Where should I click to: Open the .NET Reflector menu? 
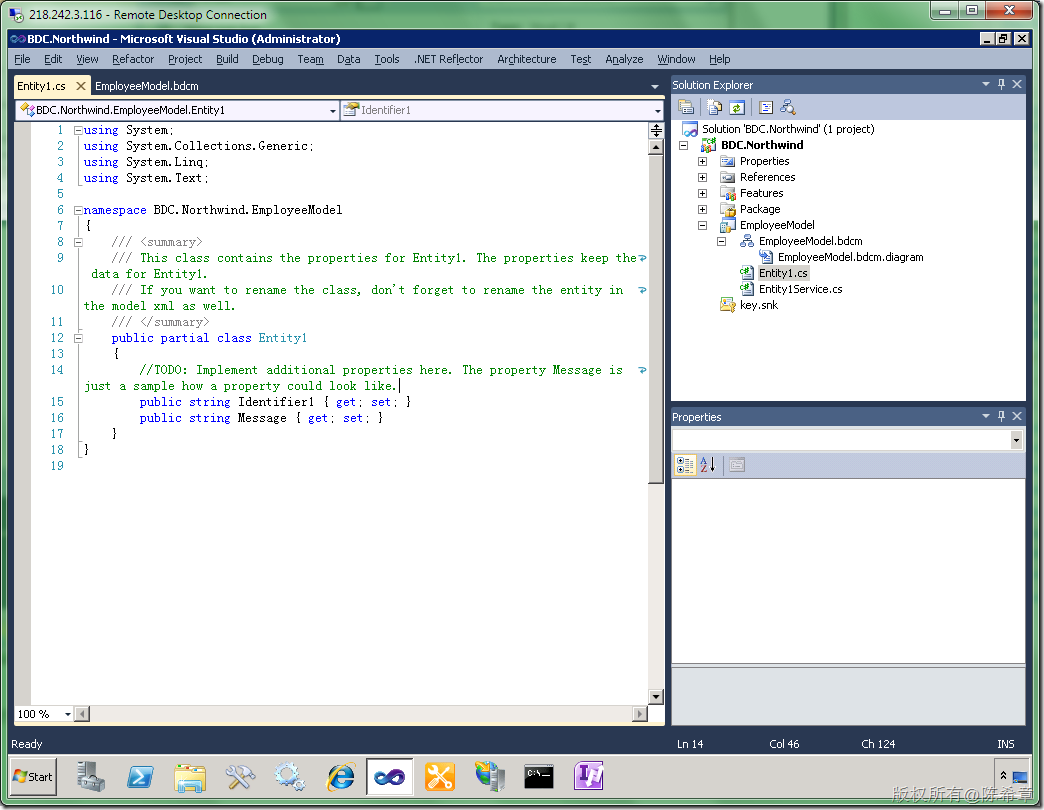(448, 59)
